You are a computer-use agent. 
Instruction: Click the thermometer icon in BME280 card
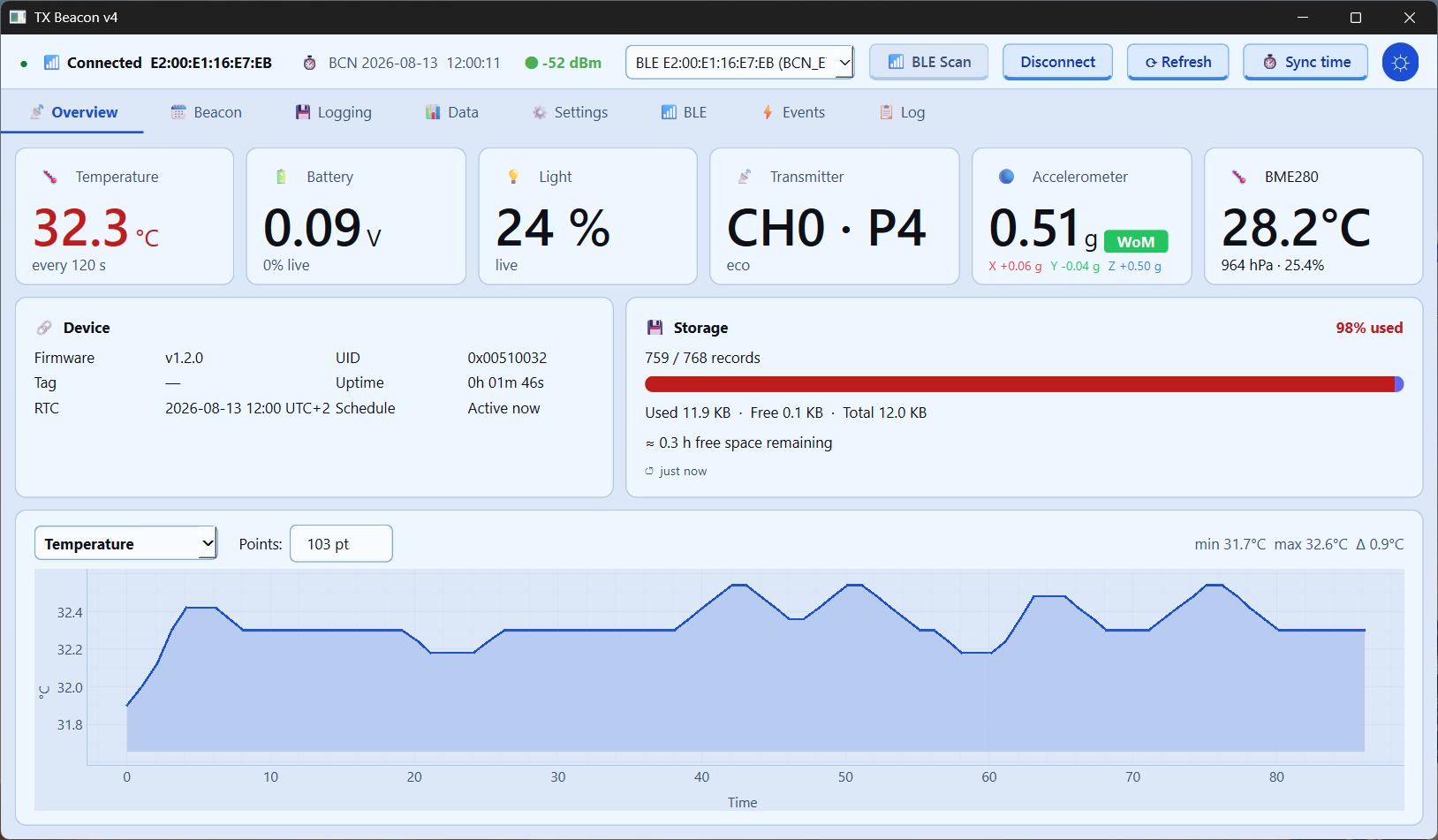tap(1238, 177)
